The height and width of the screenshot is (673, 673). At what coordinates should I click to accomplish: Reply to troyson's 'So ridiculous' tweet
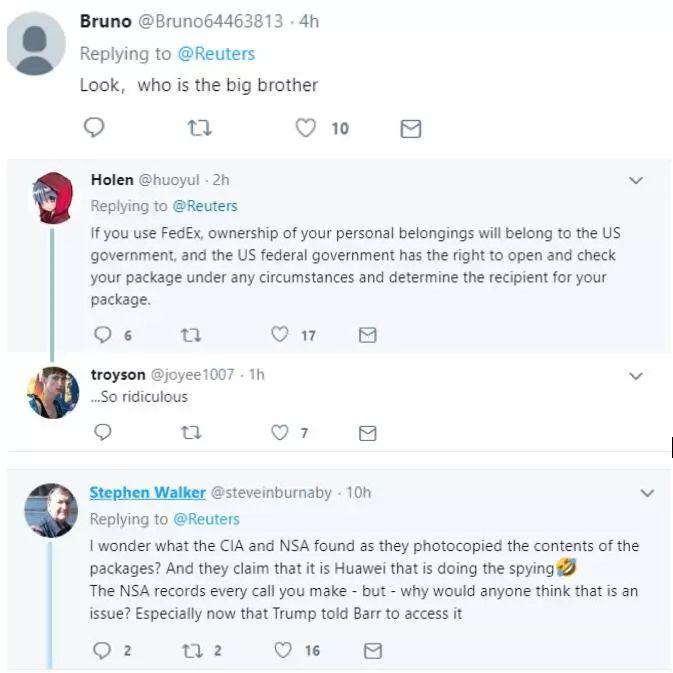tap(102, 432)
